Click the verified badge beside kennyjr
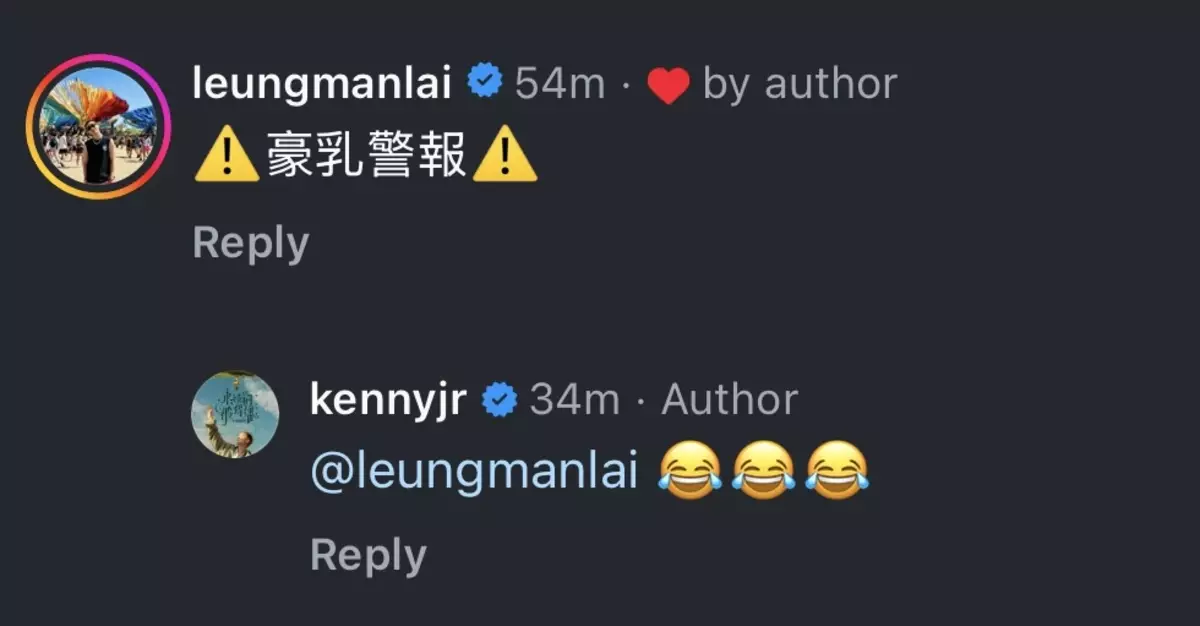This screenshot has width=1200, height=626. tap(500, 401)
